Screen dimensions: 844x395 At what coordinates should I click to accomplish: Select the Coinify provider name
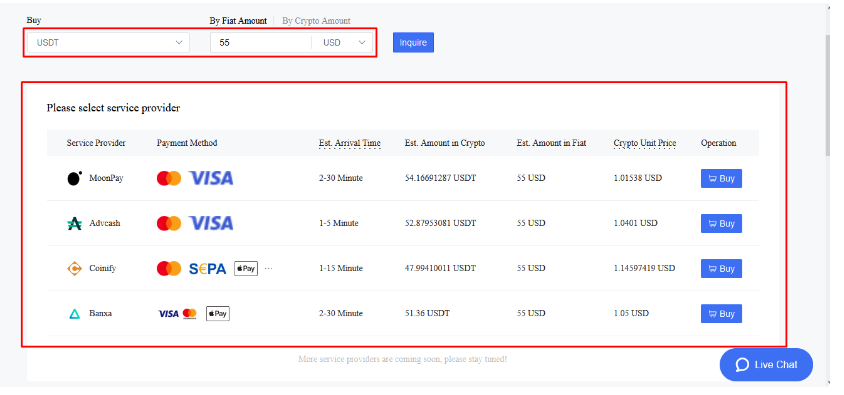(102, 268)
